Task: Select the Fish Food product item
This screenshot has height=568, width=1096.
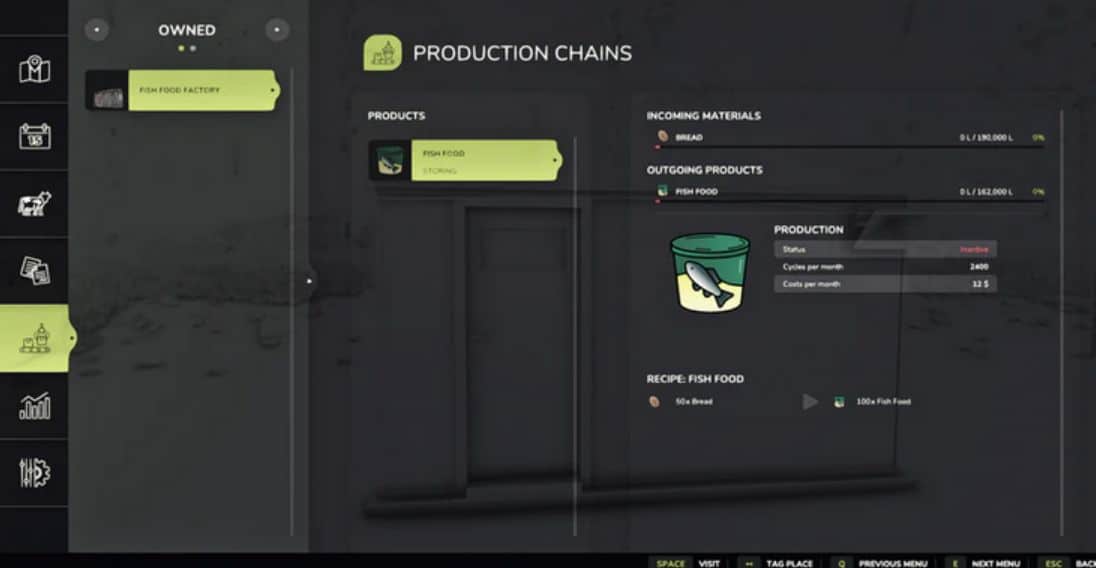Action: [465, 161]
